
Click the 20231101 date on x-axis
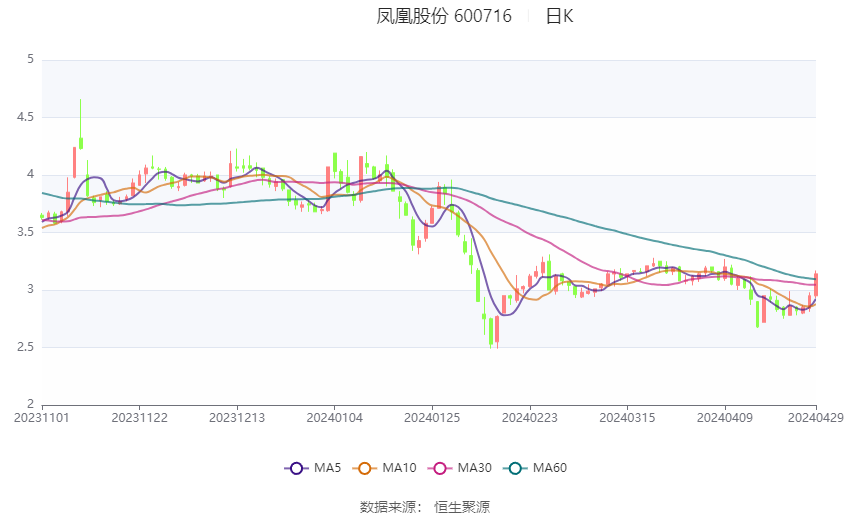(x=42, y=417)
